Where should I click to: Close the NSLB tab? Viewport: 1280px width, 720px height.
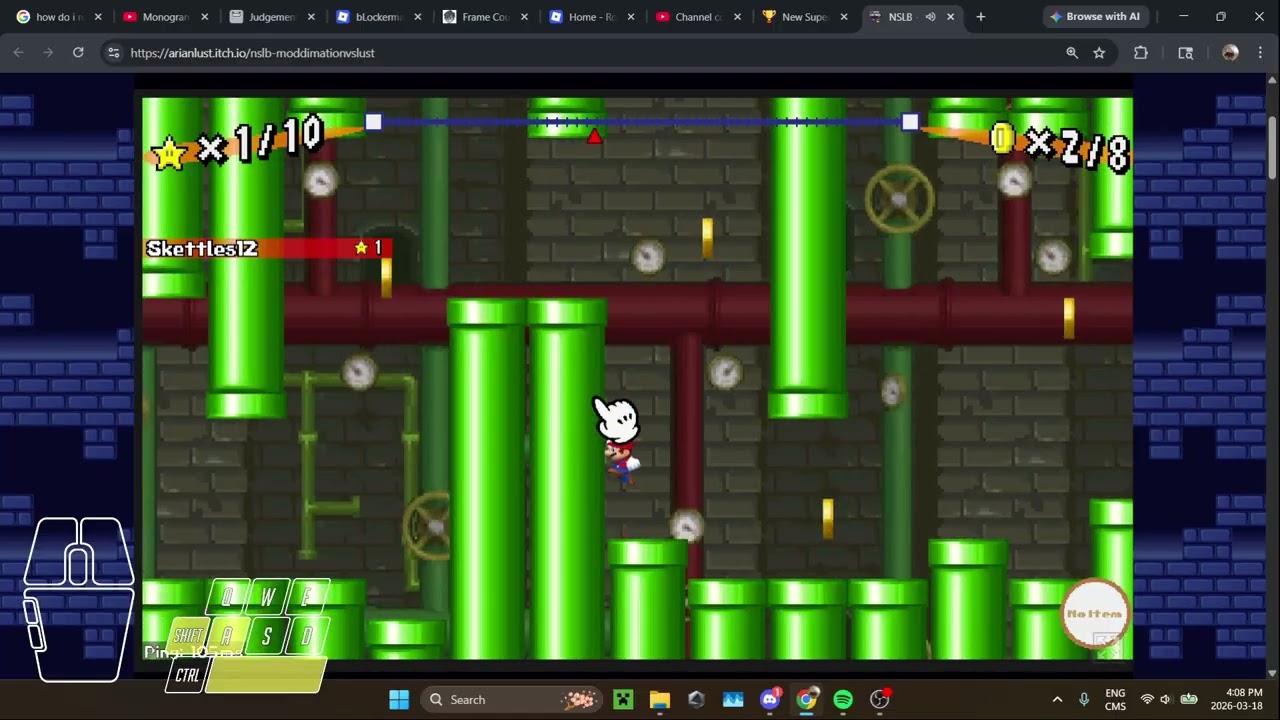(x=951, y=17)
